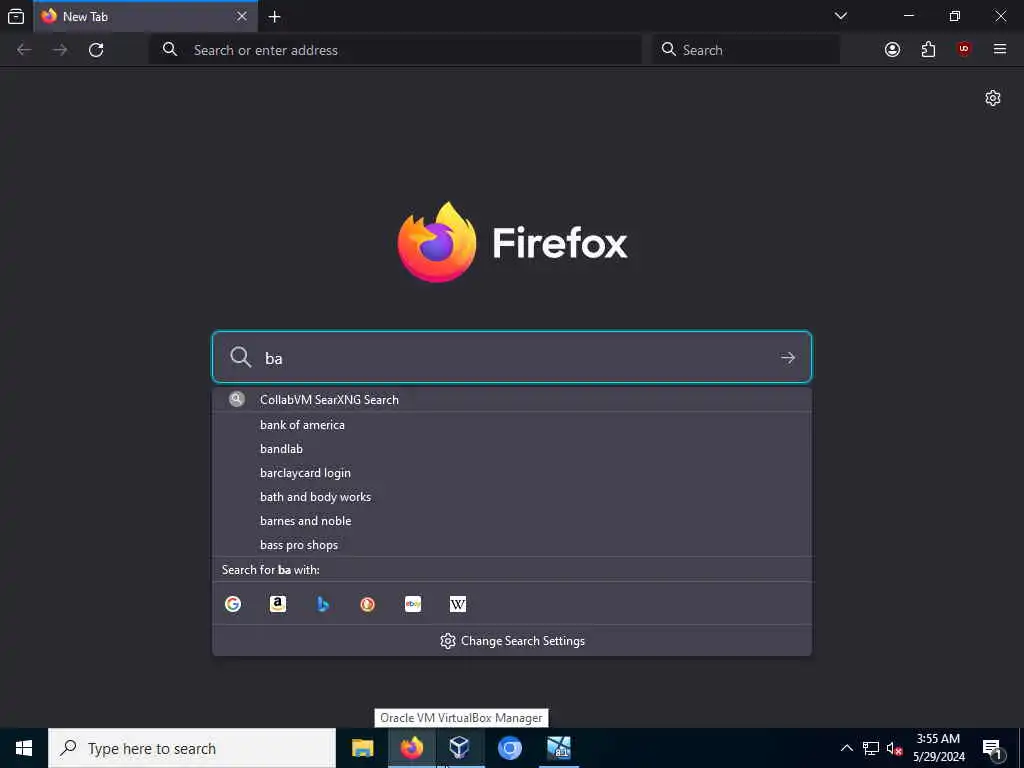This screenshot has width=1024, height=768.
Task: Choose 'barclaycard login' suggestion
Action: click(x=512, y=473)
